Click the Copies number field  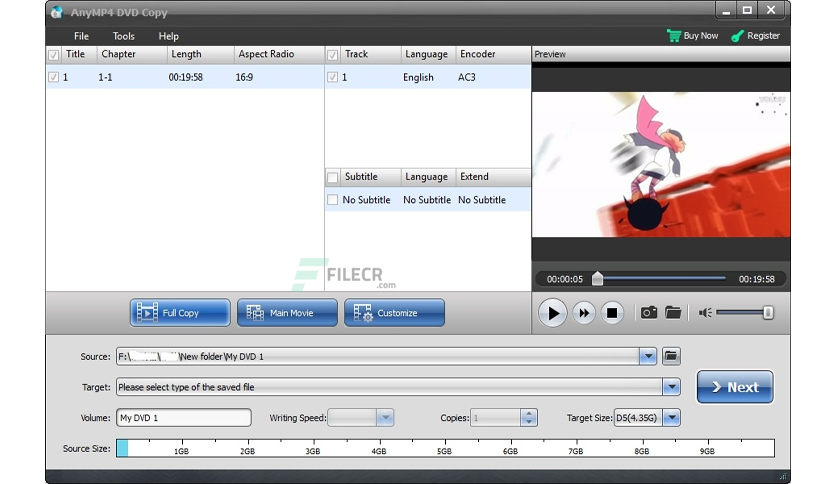point(495,417)
